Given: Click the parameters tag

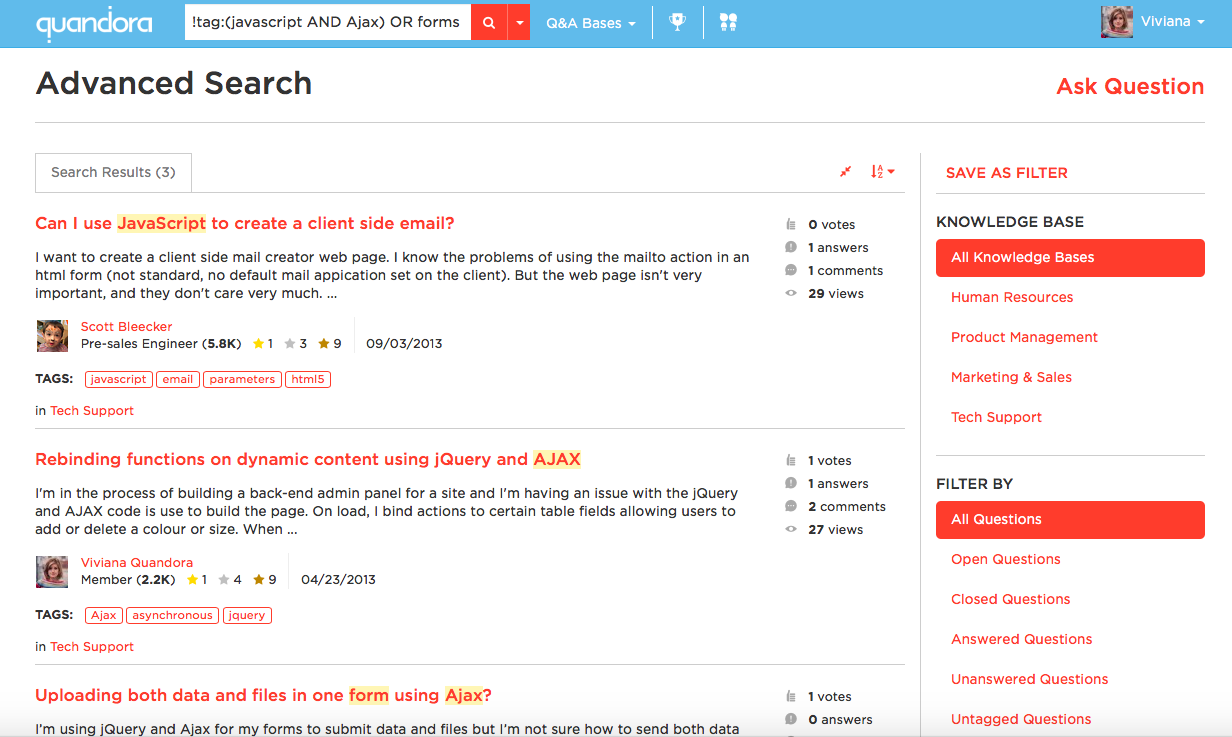Looking at the screenshot, I should coord(242,379).
